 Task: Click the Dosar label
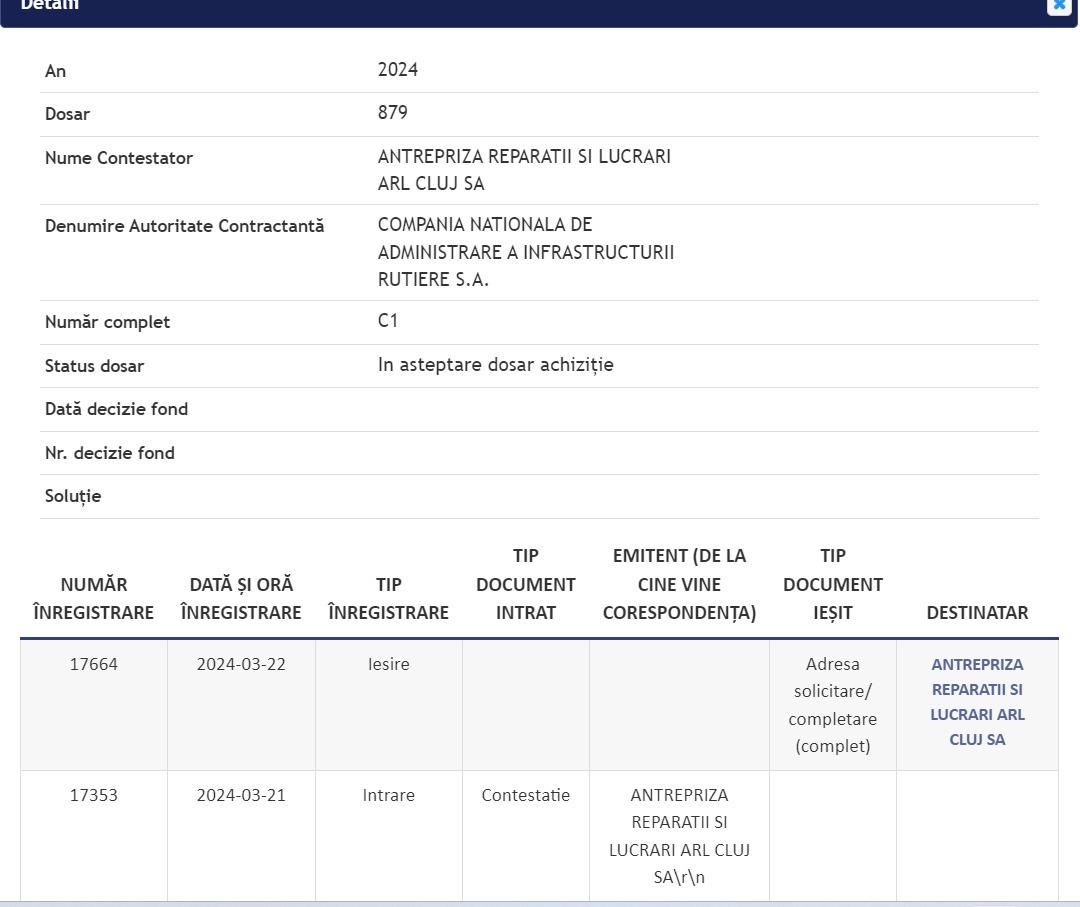(x=68, y=114)
